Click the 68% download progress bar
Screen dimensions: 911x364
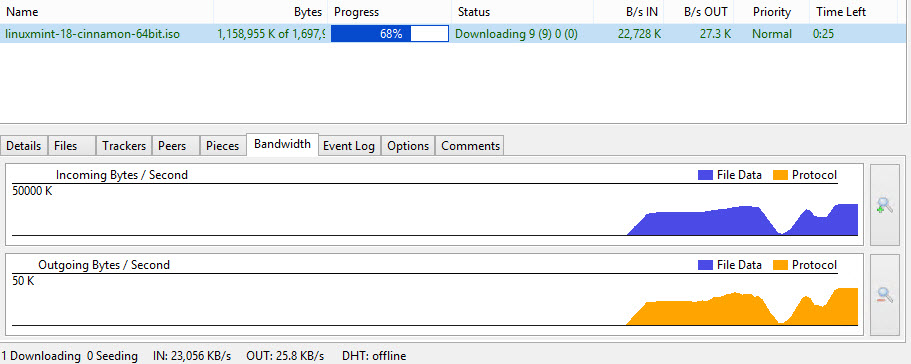pyautogui.click(x=390, y=34)
